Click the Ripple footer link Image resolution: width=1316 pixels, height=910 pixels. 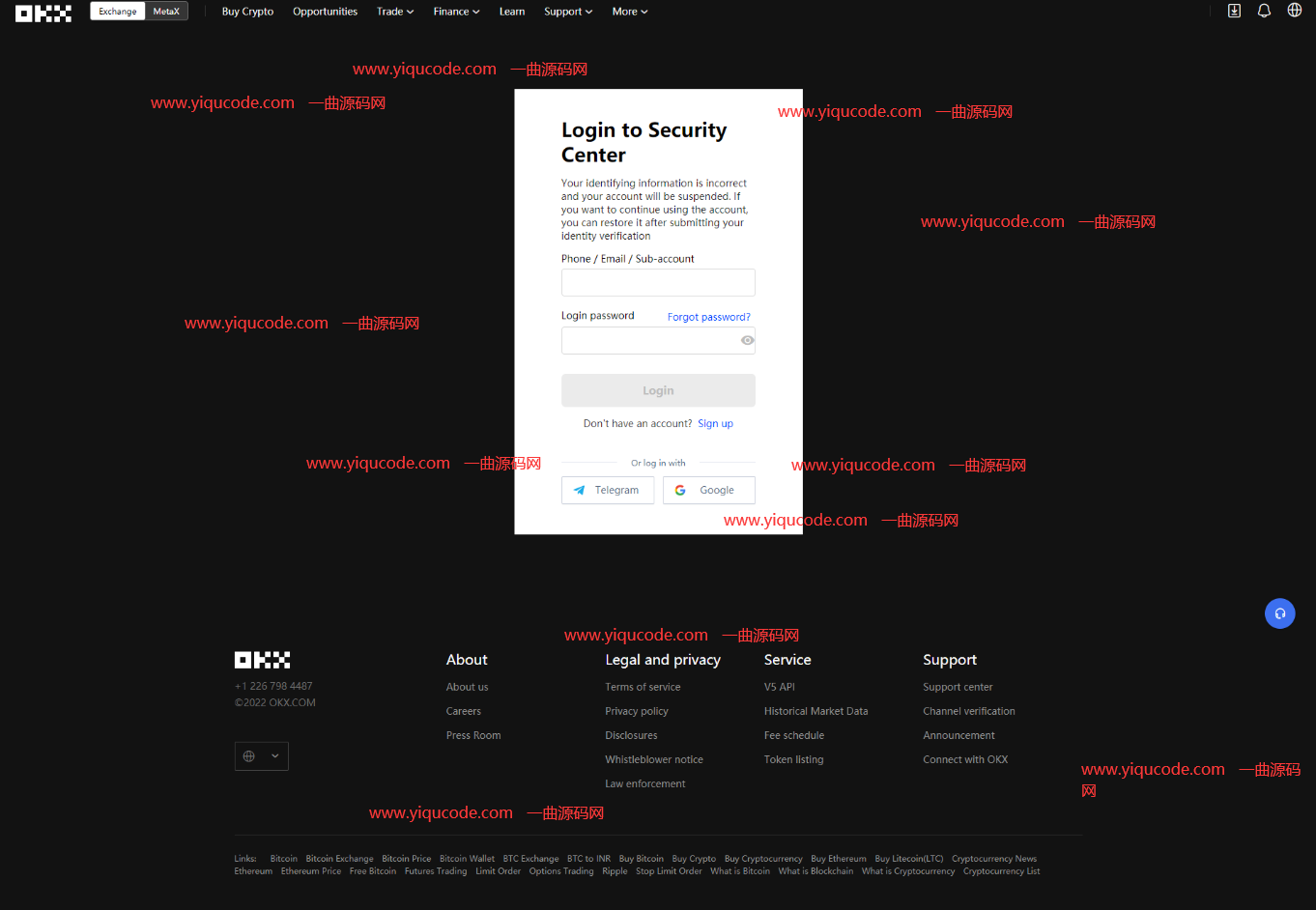[x=615, y=871]
